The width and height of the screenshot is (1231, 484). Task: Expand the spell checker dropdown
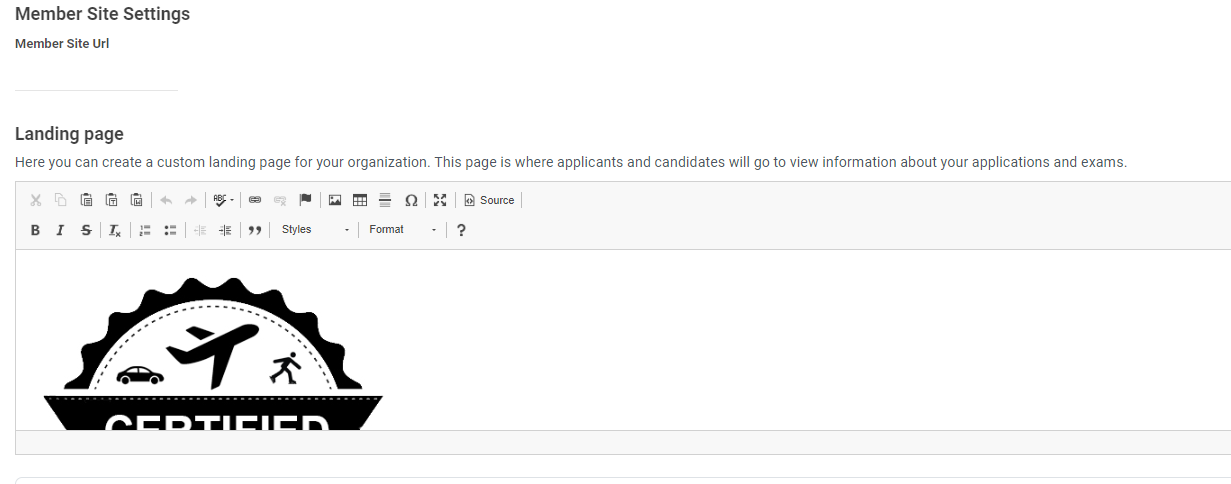224,200
